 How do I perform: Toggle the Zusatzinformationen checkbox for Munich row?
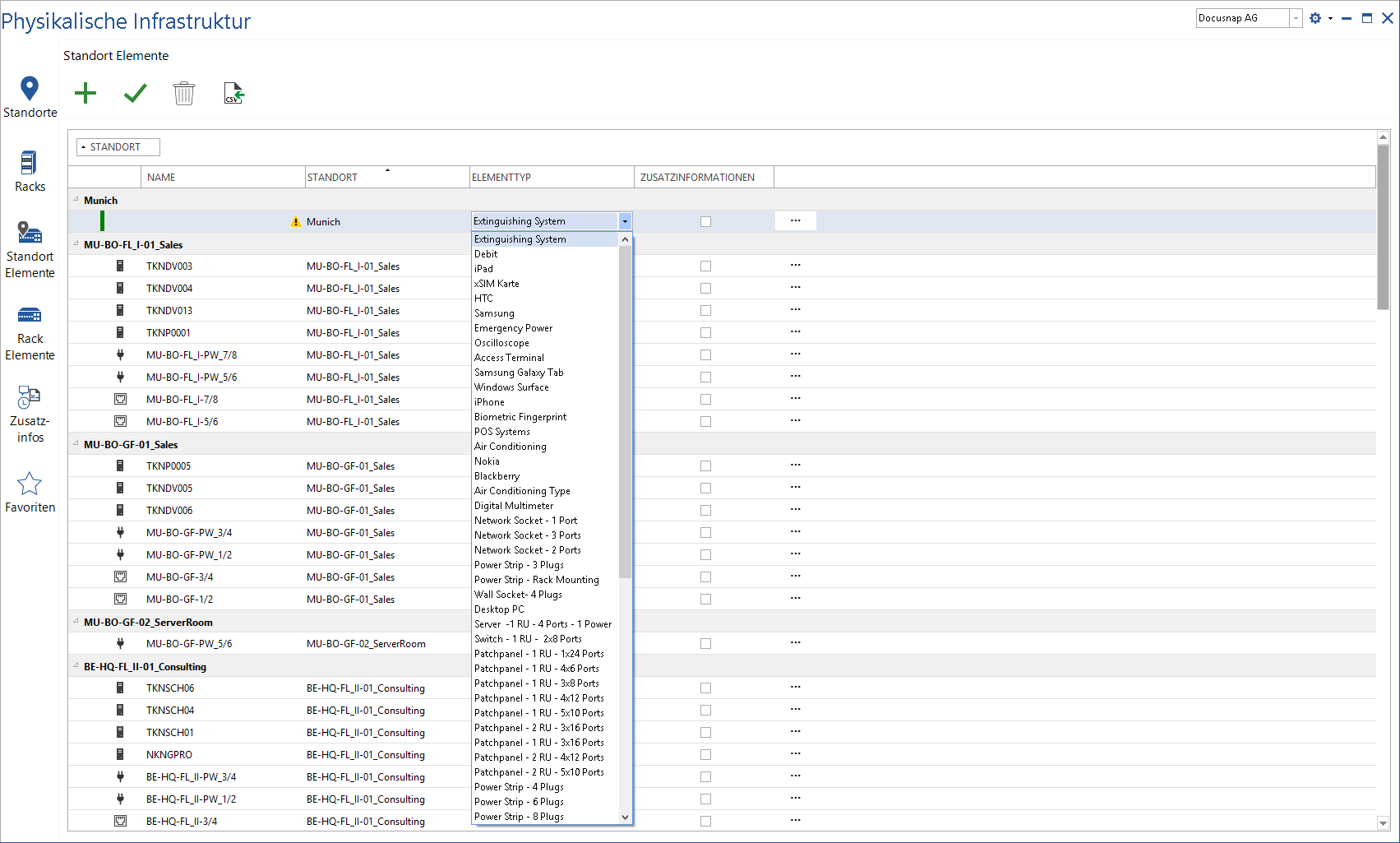click(705, 221)
